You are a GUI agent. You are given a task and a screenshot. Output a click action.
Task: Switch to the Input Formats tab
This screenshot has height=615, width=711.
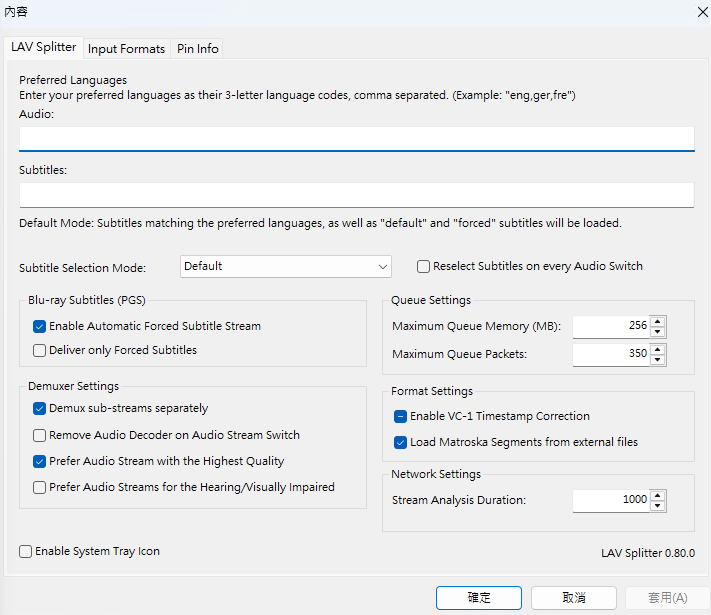coord(126,48)
